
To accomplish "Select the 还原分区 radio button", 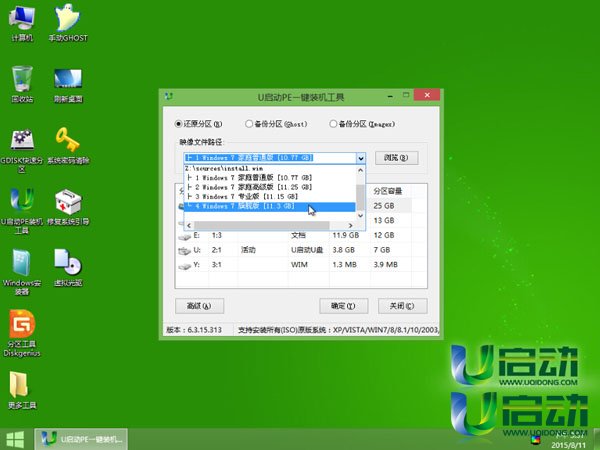I will (x=178, y=124).
